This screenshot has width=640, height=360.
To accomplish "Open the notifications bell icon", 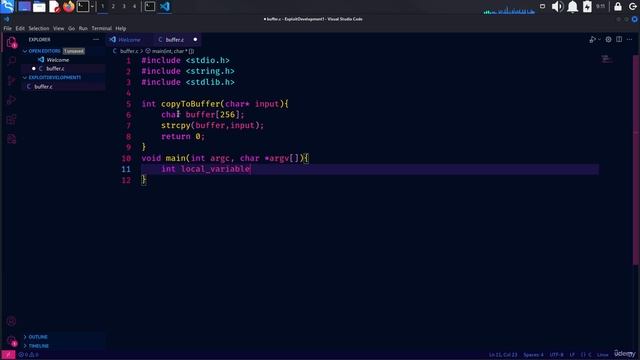I will coord(573,7).
